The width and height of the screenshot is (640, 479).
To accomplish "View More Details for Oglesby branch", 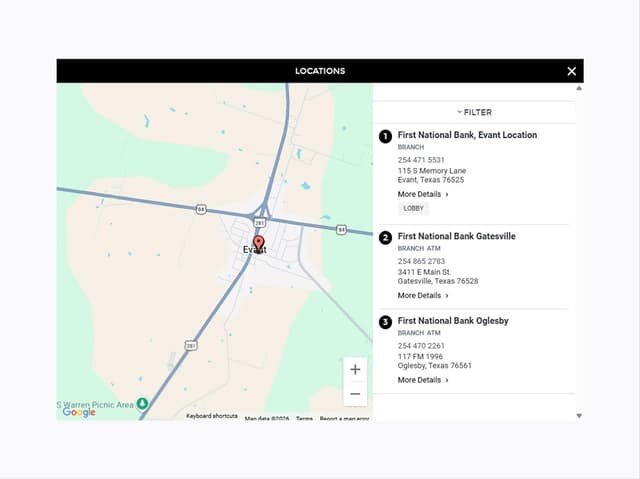I will point(423,380).
